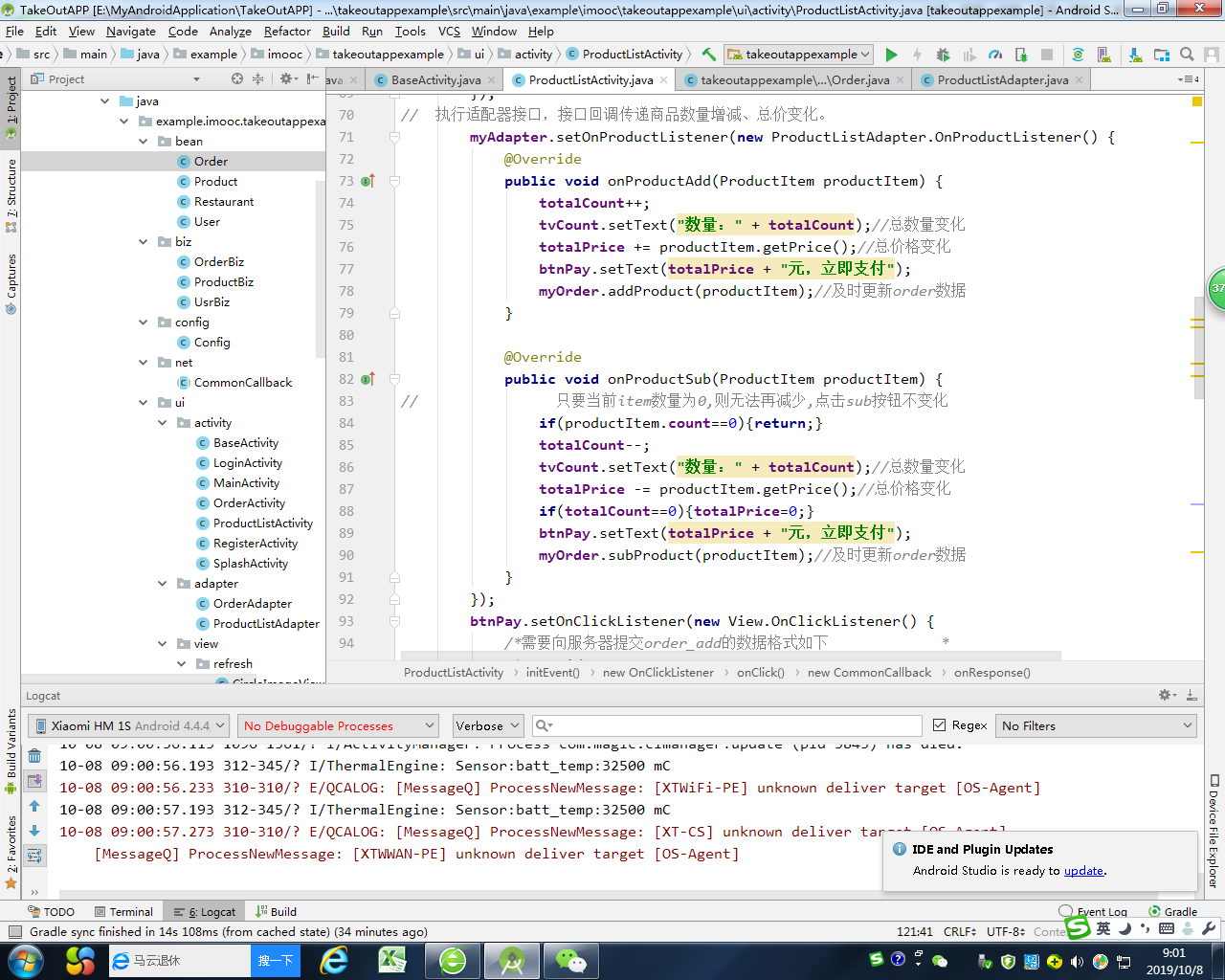Open the Internet Explorer taskbar icon
The image size is (1225, 980).
pos(335,960)
